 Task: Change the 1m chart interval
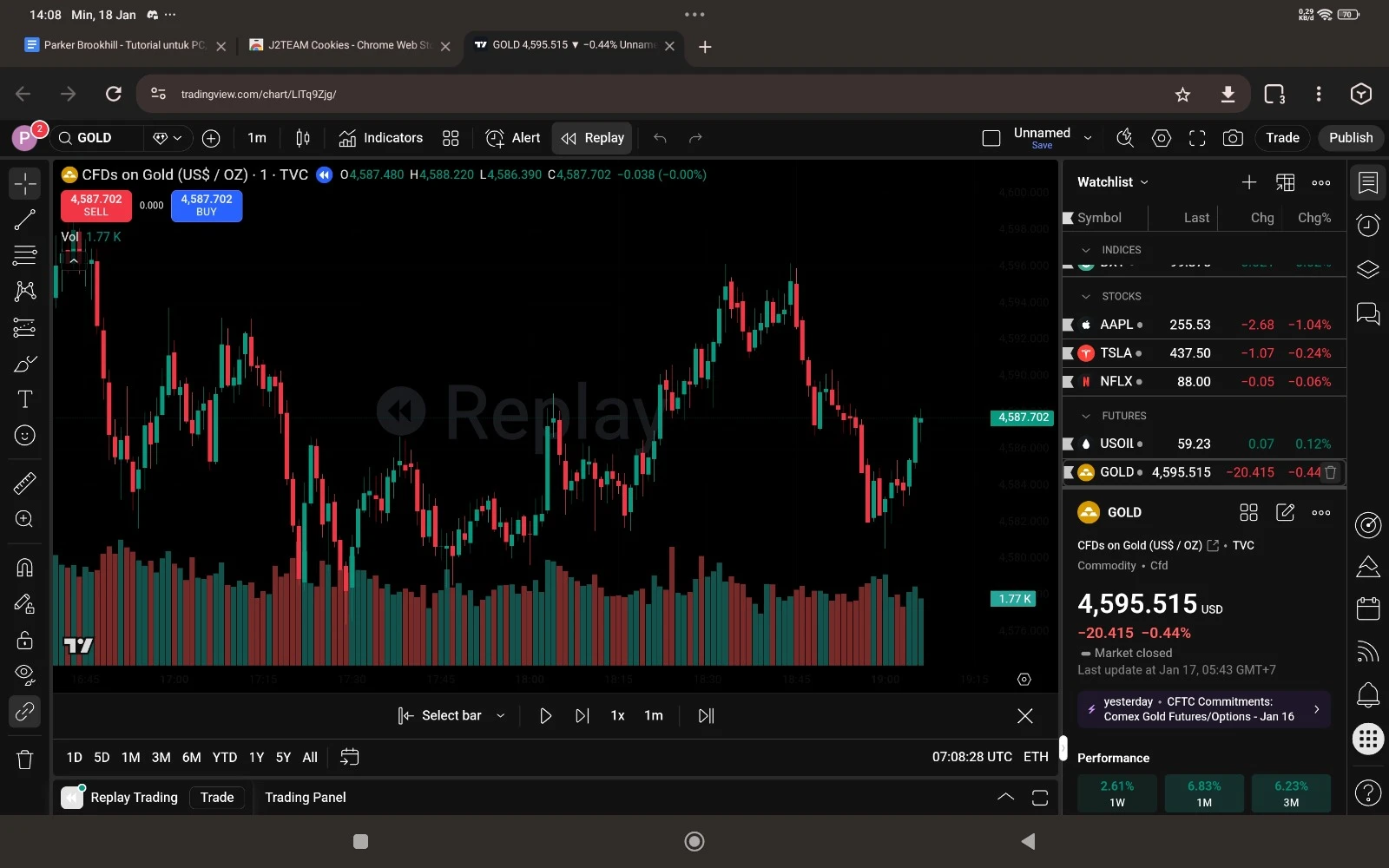pos(257,138)
